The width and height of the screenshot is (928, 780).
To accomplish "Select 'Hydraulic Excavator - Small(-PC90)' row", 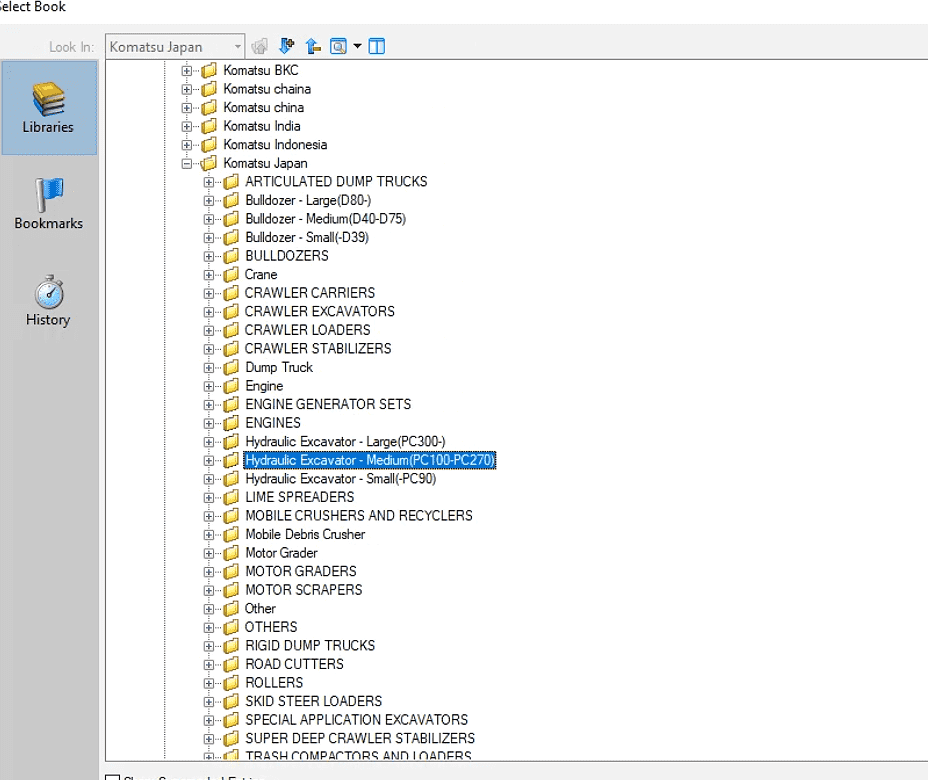I will [x=340, y=479].
